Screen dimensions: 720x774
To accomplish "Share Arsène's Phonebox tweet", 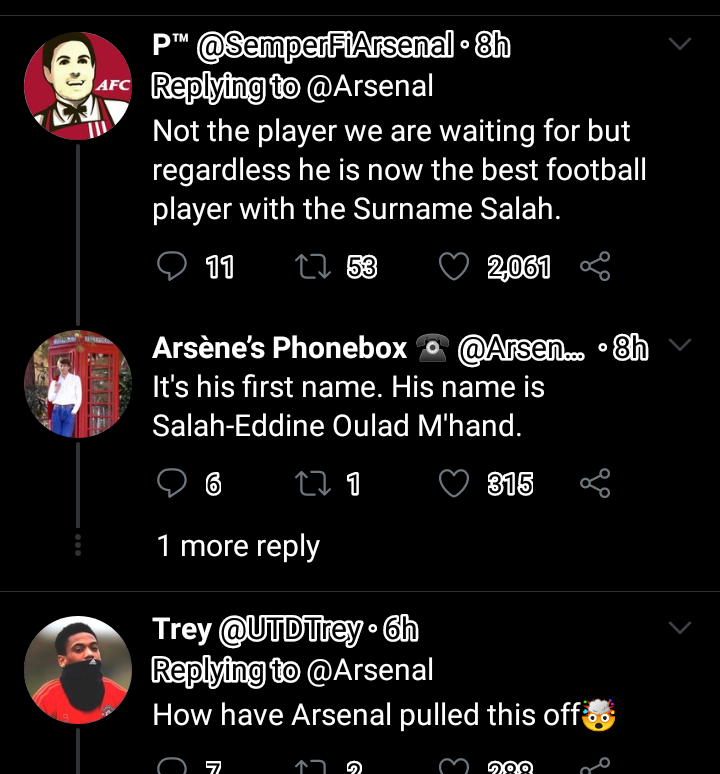I will tap(595, 484).
